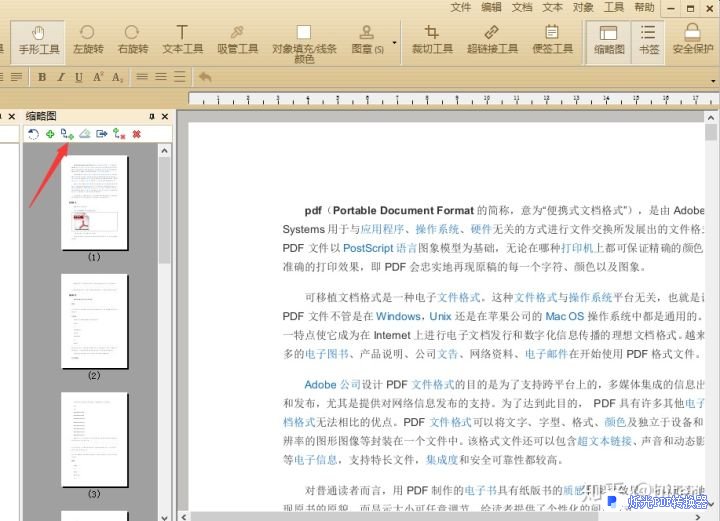Click document horizontal scroll left arrow
Viewport: 720px width, 521px height.
184,517
